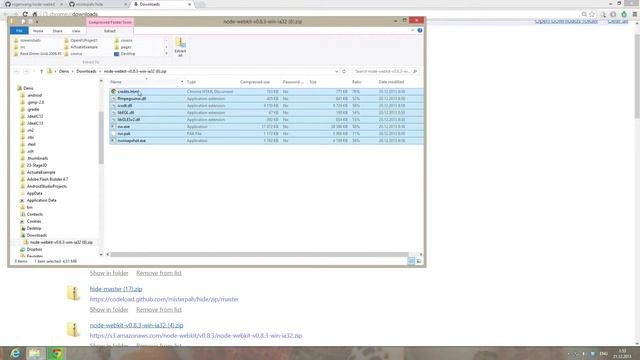Screen dimensions: 640x360
Task: Refresh the Explorer folder view
Action: tap(344, 71)
